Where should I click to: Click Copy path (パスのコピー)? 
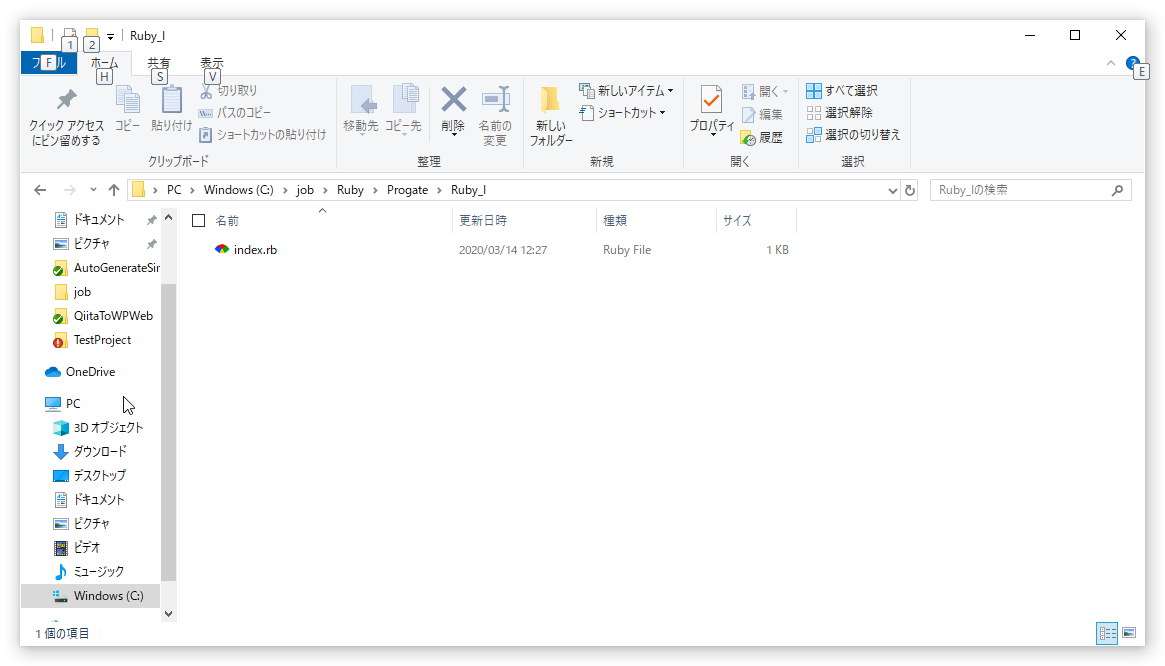coord(235,113)
